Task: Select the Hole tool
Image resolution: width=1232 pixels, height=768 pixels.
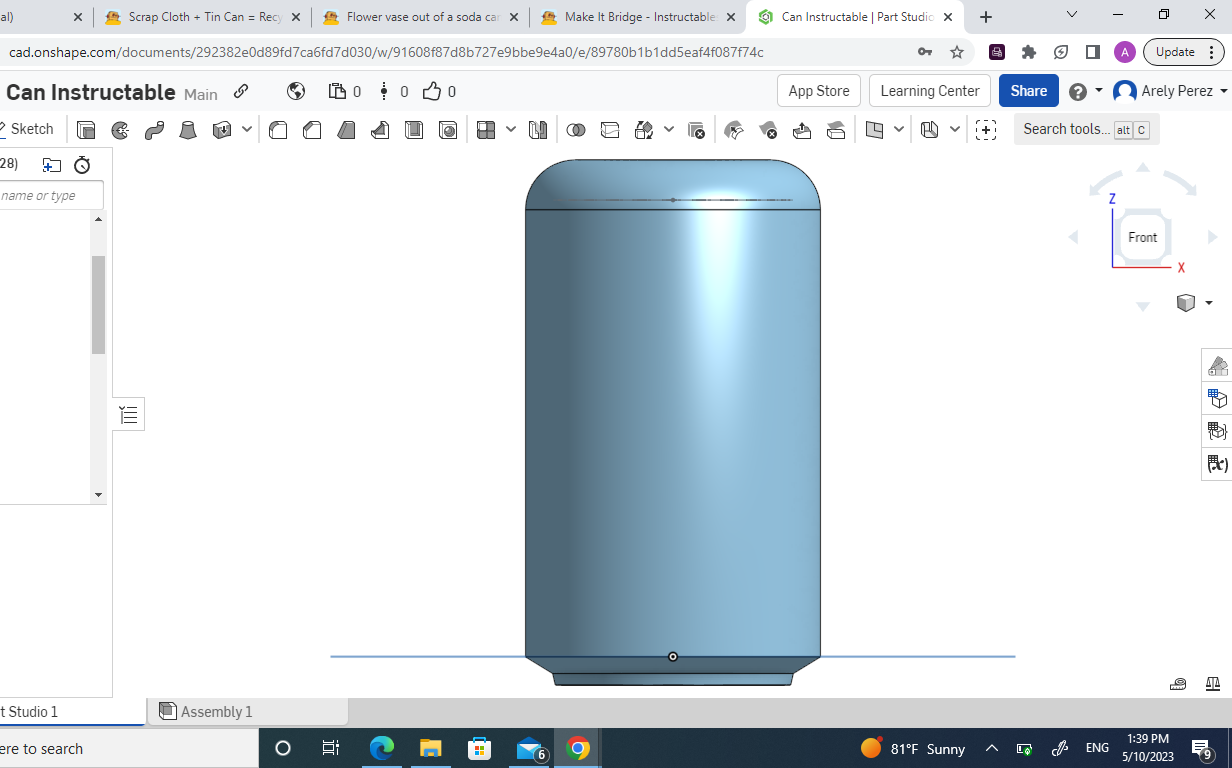Action: pos(448,129)
